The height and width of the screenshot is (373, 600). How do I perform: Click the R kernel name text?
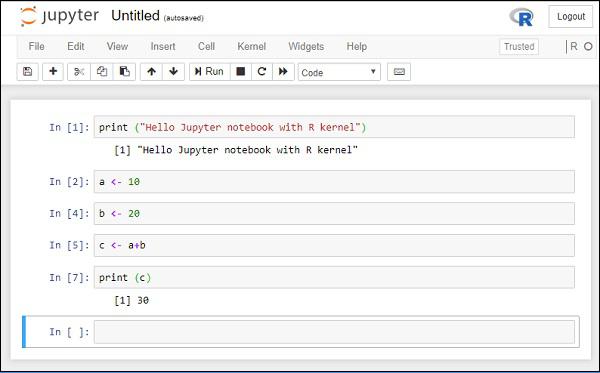574,46
